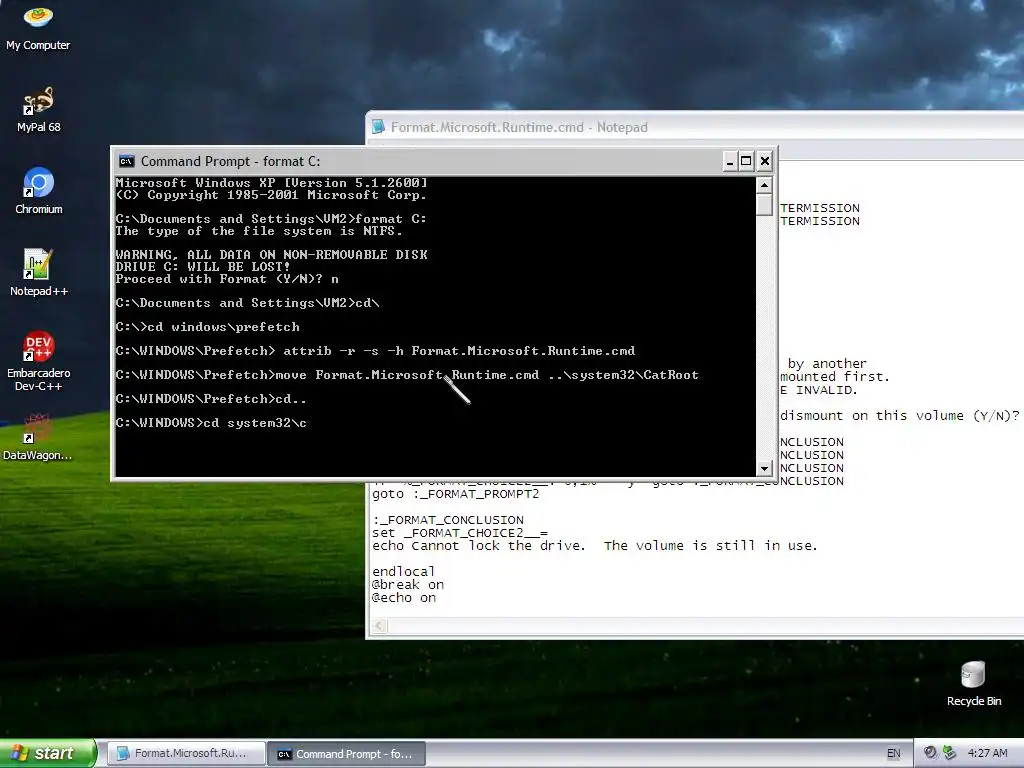The height and width of the screenshot is (768, 1024).
Task: Click 'set _FORMAT_CHOICE2__=' line in Notepad
Action: coord(460,533)
